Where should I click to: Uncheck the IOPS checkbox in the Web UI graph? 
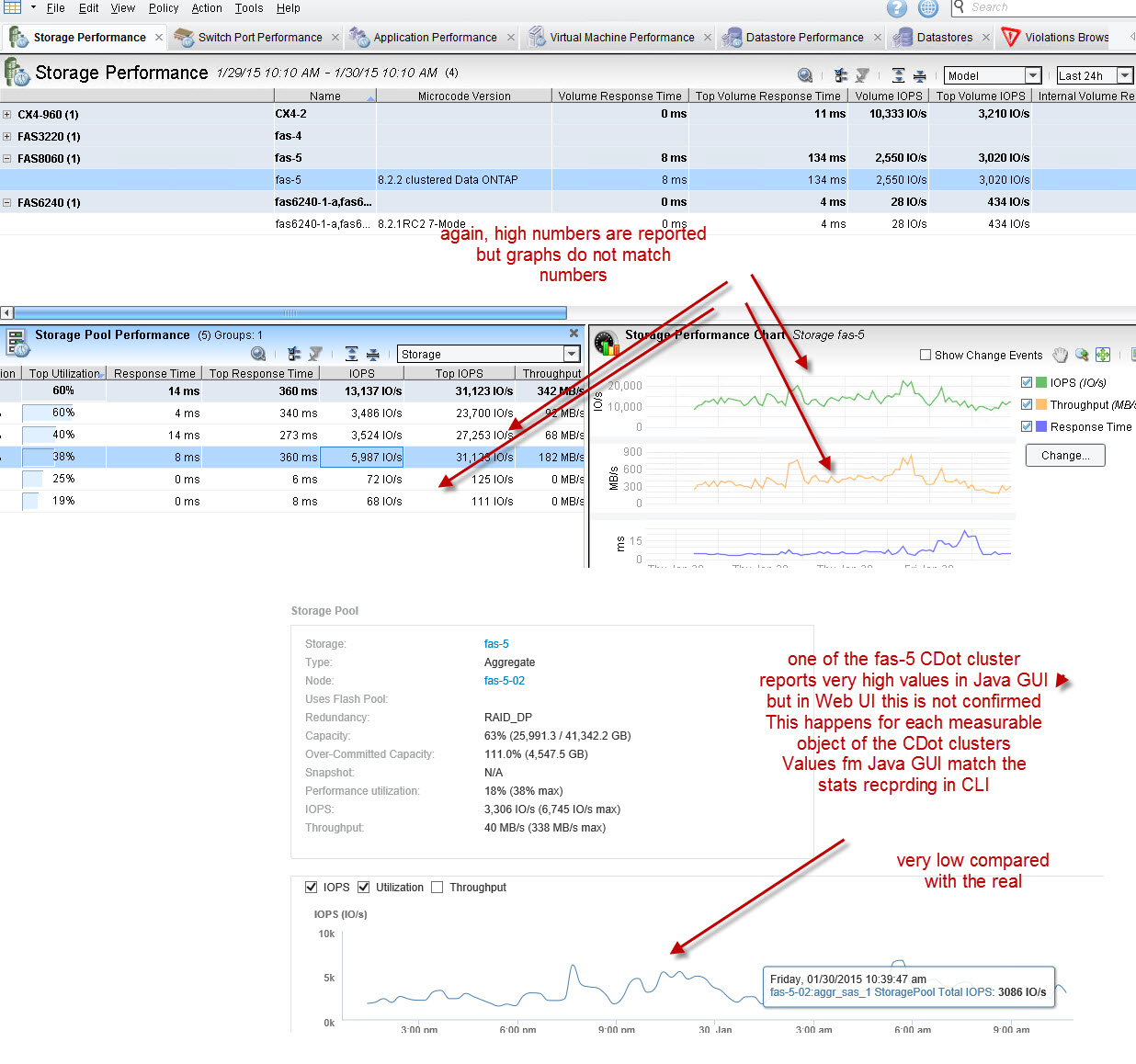tap(311, 888)
